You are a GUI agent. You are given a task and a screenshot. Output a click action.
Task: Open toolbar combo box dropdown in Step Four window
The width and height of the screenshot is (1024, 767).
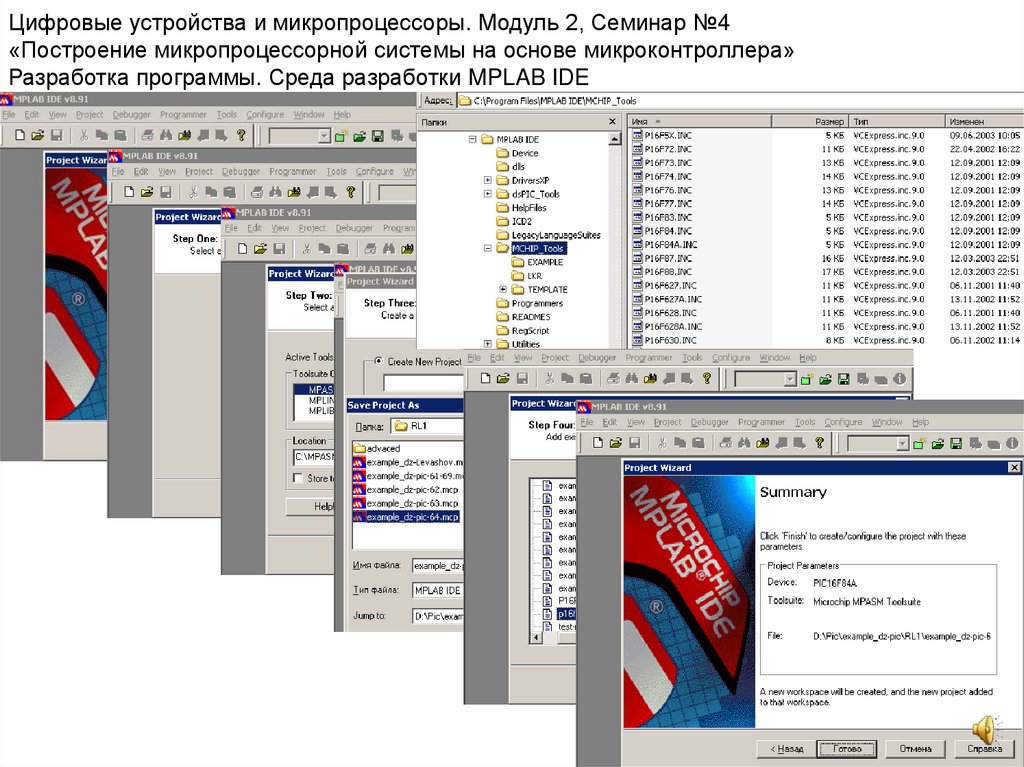click(790, 379)
